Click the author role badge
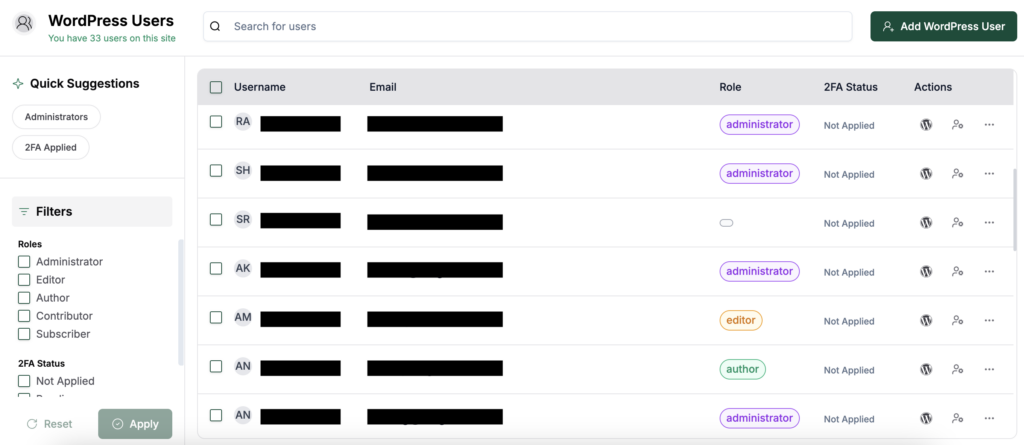This screenshot has width=1024, height=445. [743, 369]
